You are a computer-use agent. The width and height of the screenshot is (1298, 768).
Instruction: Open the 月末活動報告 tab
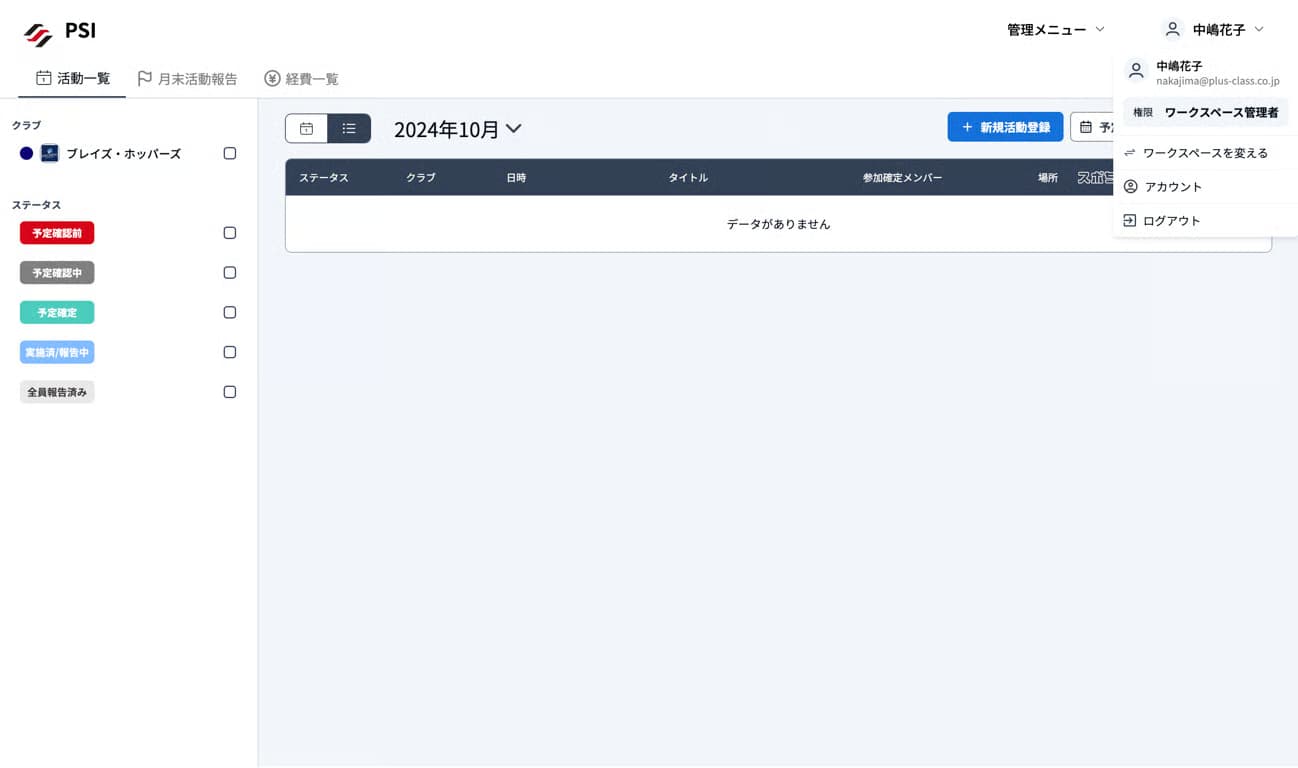pos(187,79)
